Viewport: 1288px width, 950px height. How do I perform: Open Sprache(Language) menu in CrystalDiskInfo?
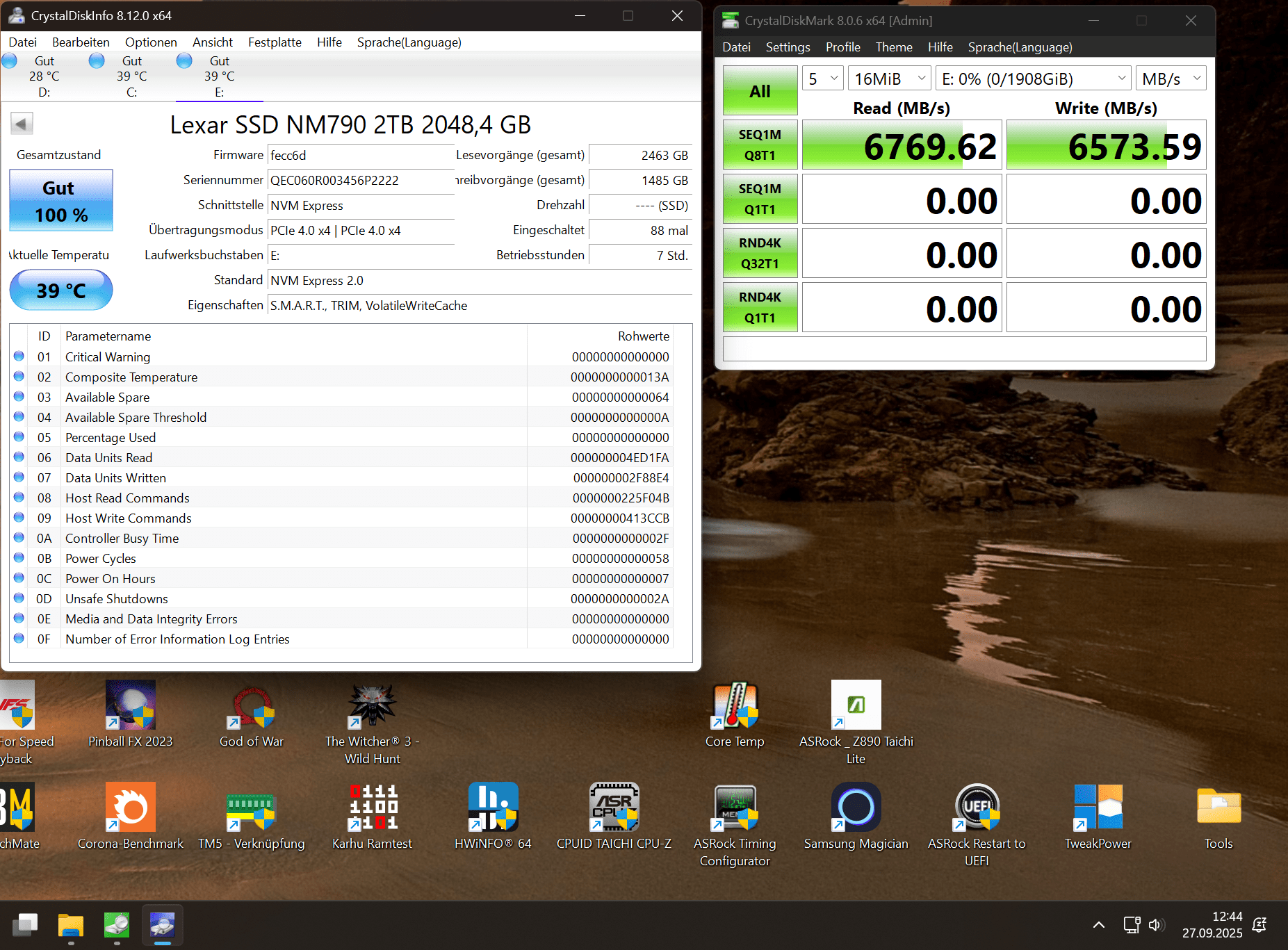409,42
